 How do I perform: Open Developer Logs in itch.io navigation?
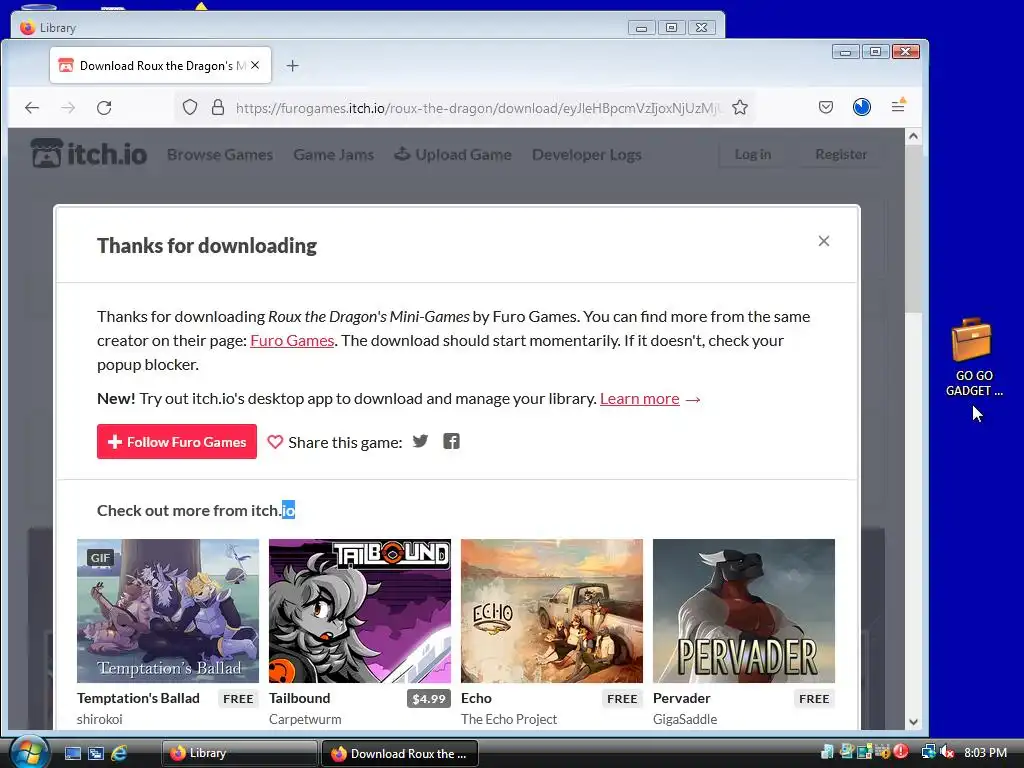click(586, 155)
